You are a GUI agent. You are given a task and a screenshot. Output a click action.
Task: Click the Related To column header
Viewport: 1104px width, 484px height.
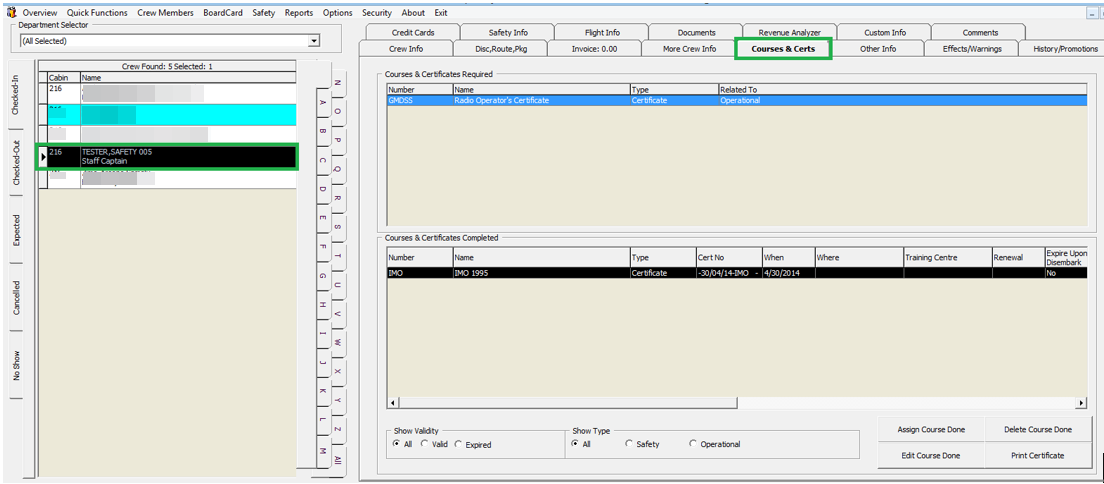[902, 89]
